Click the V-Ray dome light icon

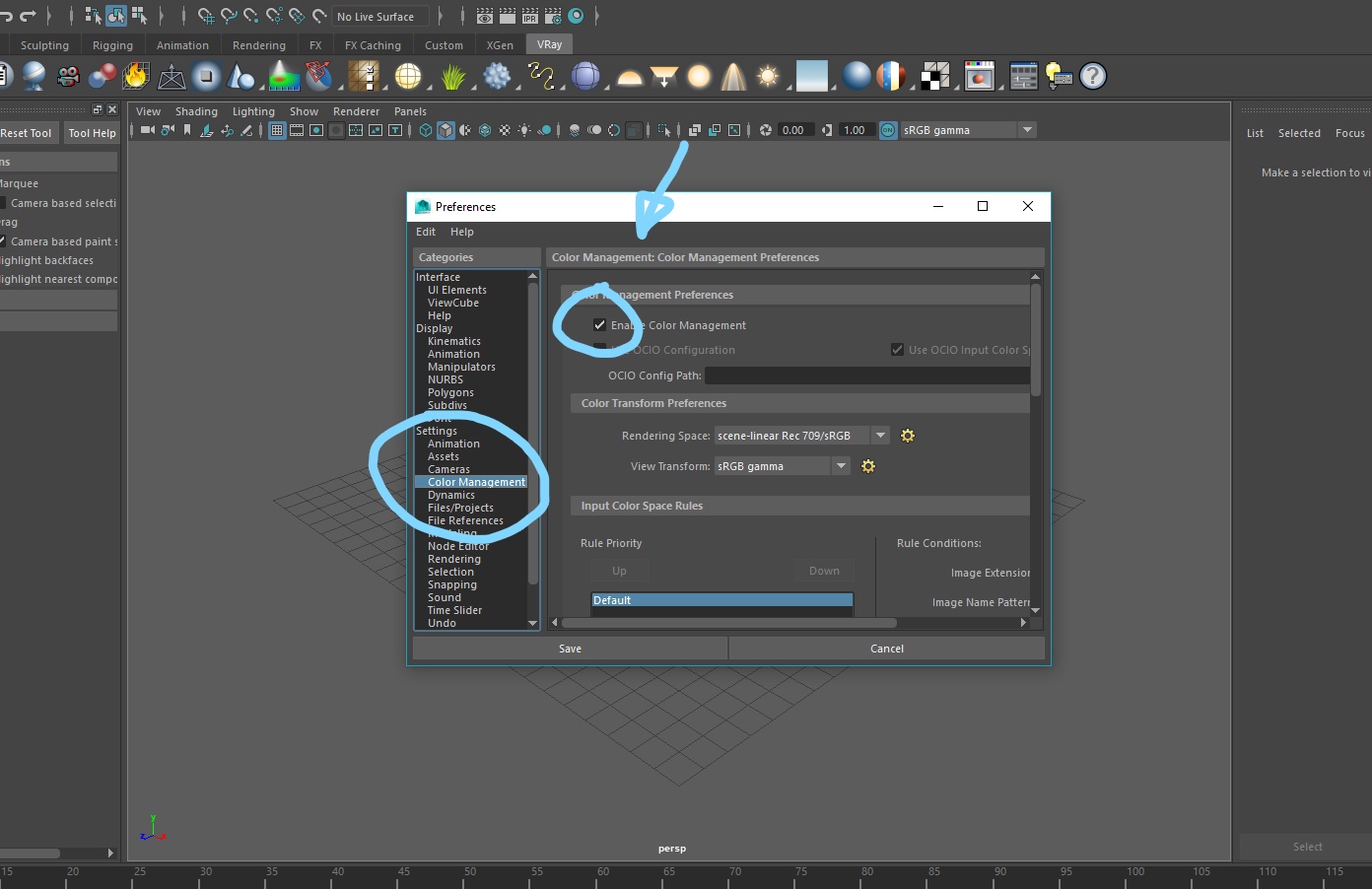click(630, 77)
